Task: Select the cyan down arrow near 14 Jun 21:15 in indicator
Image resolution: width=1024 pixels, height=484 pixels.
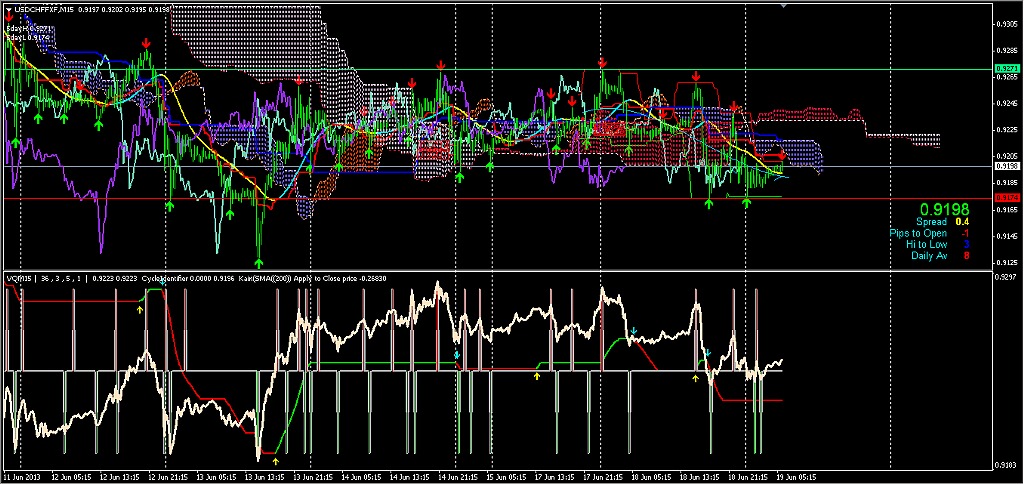Action: pyautogui.click(x=457, y=354)
